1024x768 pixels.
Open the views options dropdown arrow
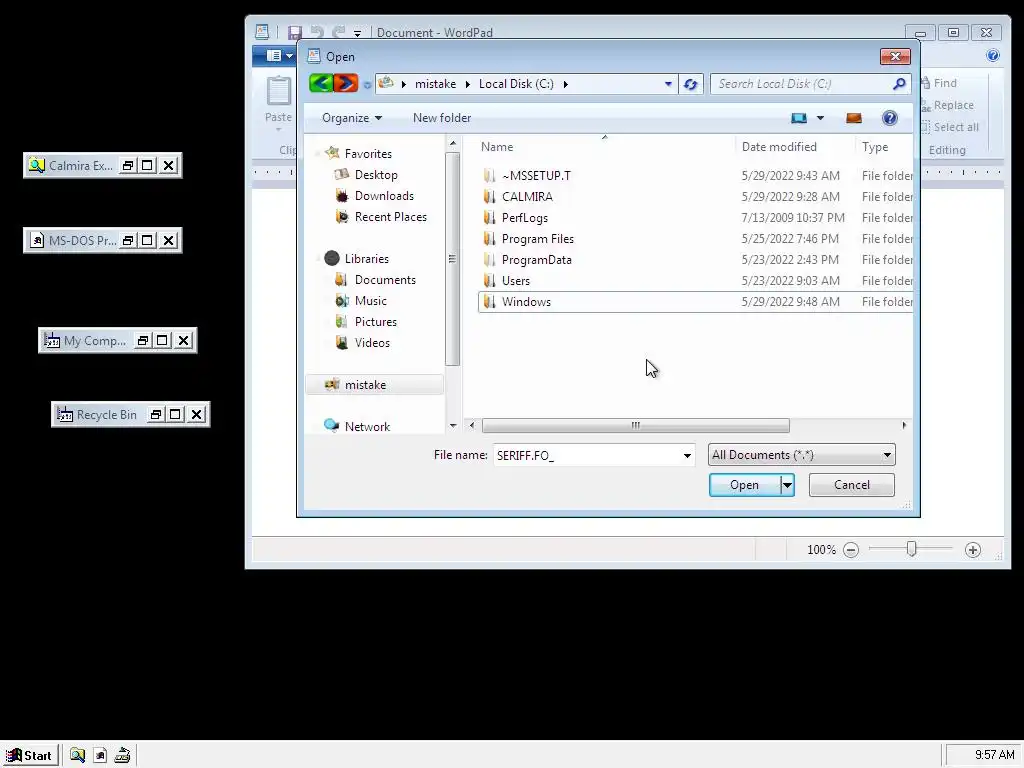tap(820, 118)
